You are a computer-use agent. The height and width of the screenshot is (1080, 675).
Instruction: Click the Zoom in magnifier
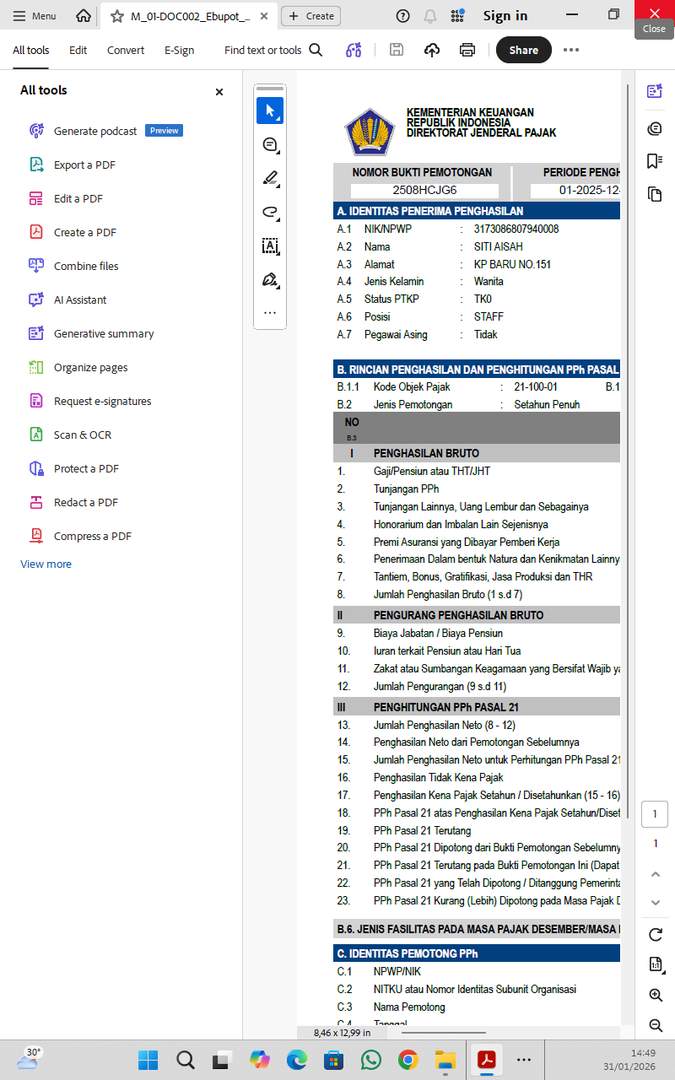pos(656,995)
